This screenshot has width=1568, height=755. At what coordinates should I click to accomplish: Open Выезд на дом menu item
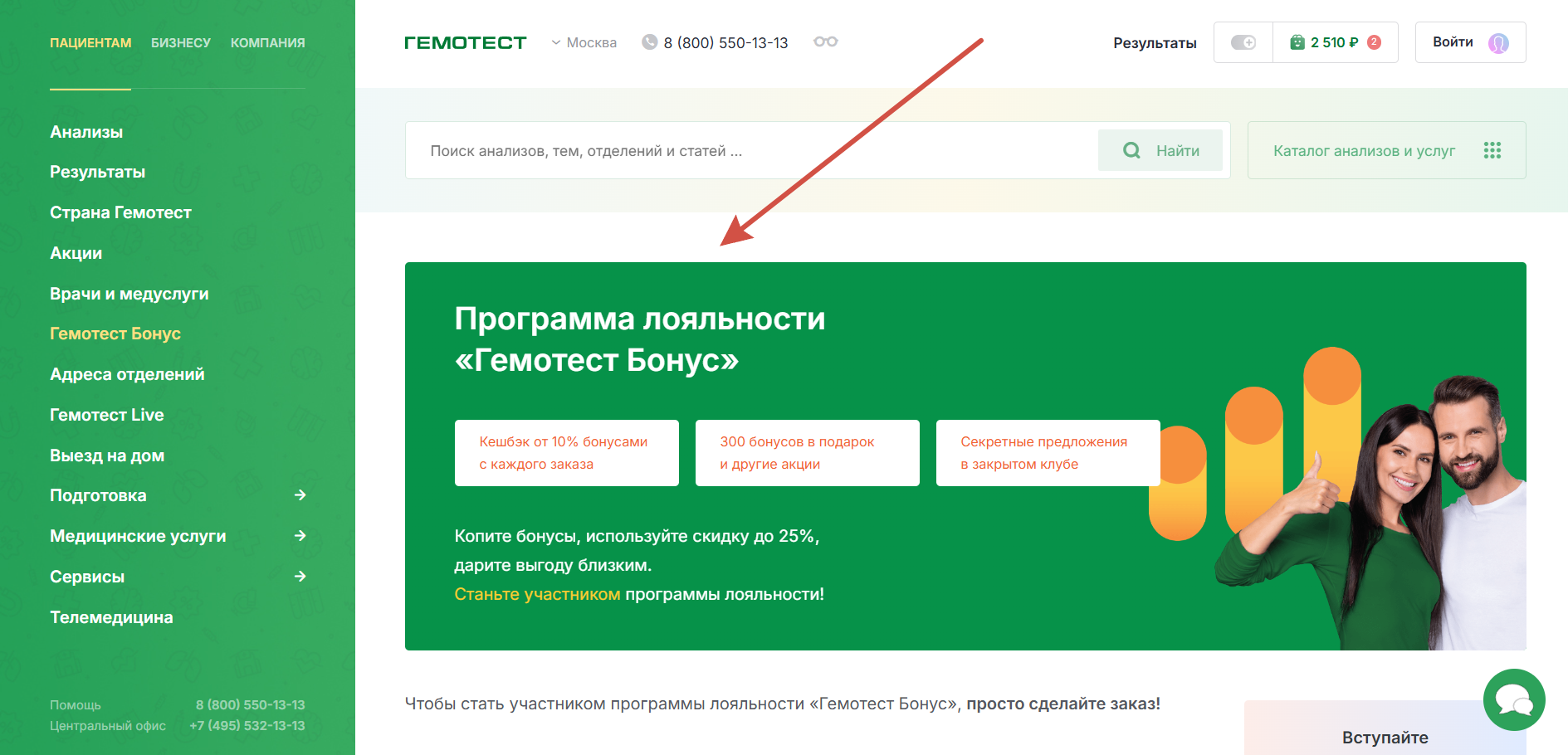click(107, 455)
